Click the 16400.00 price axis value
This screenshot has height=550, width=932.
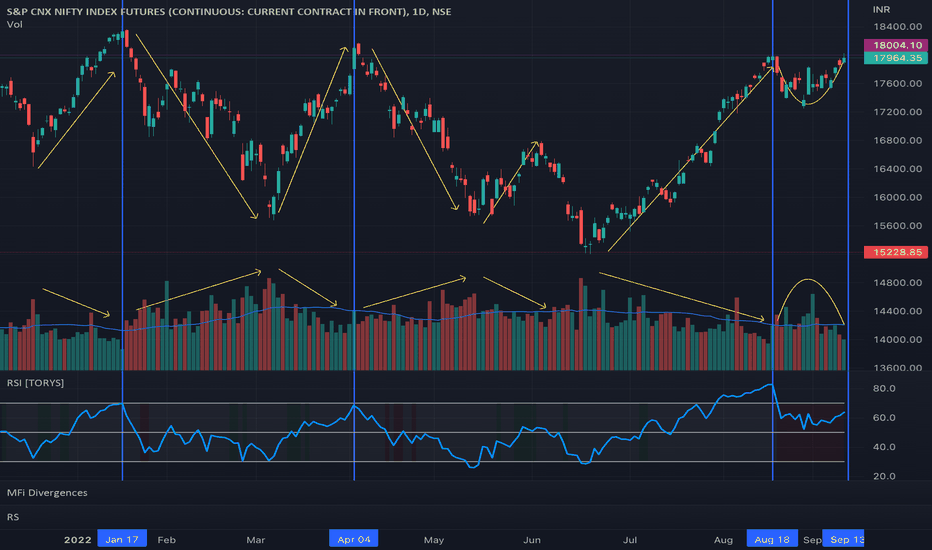coord(898,169)
